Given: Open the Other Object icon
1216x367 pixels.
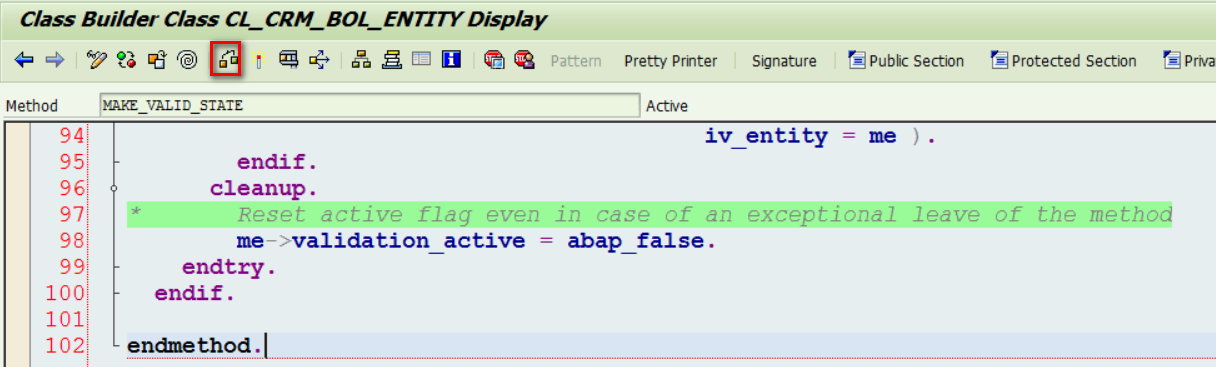Looking at the screenshot, I should [156, 60].
